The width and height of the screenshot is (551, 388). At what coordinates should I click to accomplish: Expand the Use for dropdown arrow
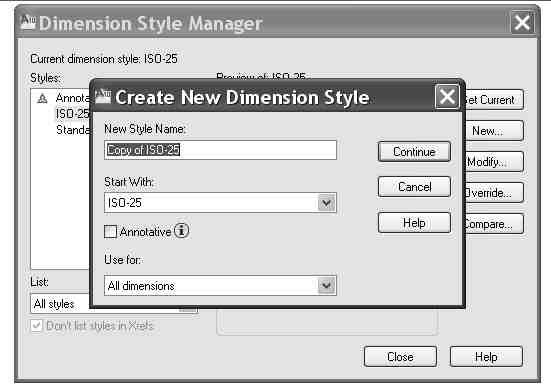tap(326, 285)
